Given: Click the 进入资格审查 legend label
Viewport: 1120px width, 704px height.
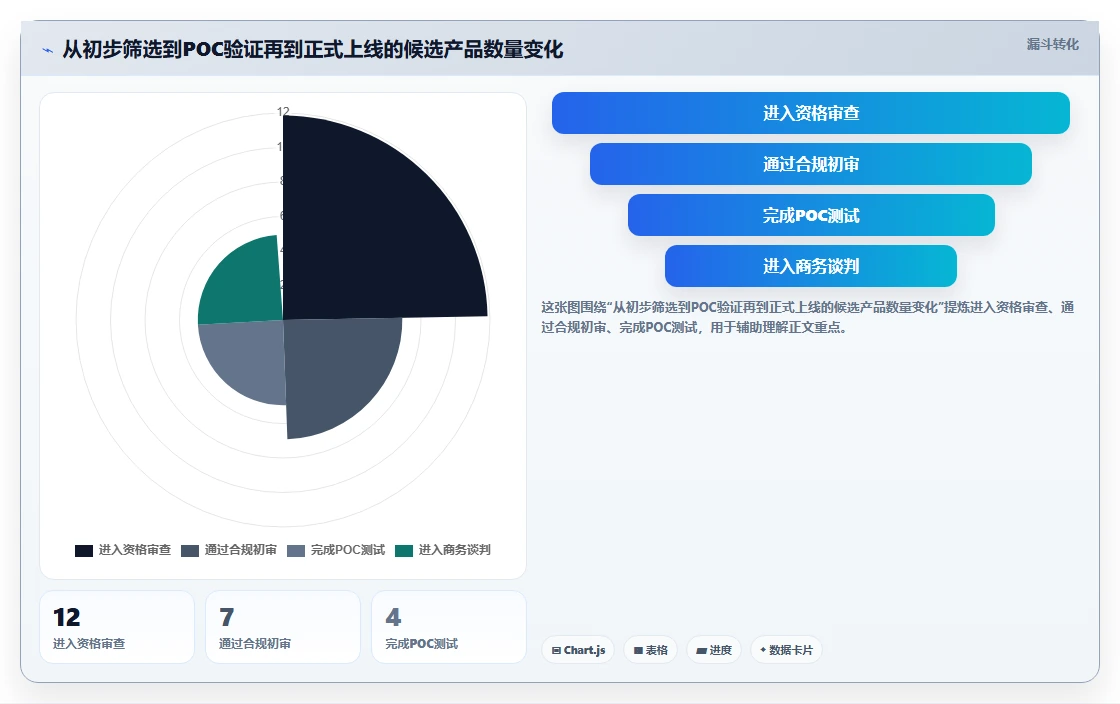Looking at the screenshot, I should pos(134,550).
